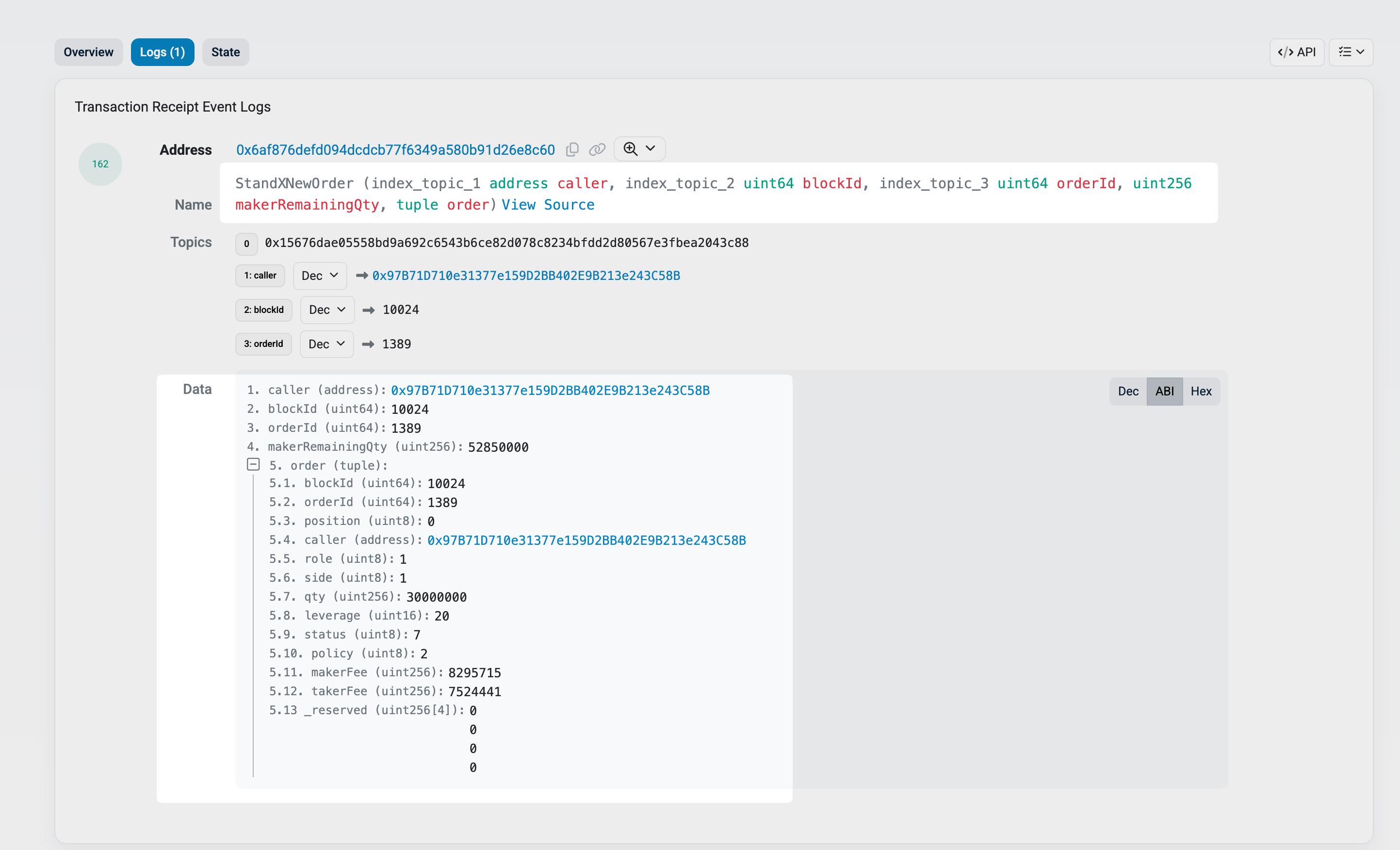Click the 162 log index badge
This screenshot has height=850, width=1400.
click(100, 164)
